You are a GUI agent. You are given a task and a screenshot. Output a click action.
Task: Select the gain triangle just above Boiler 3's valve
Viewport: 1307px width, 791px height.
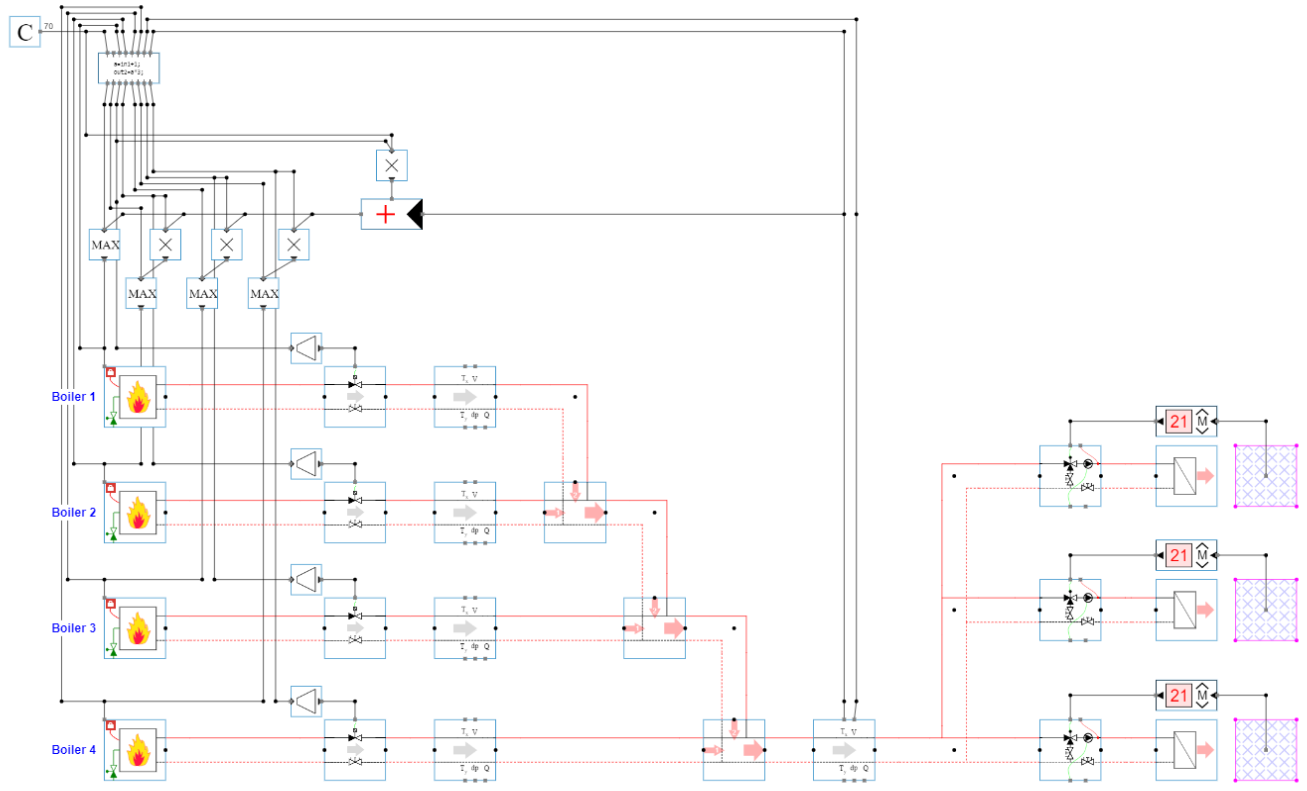[x=306, y=579]
